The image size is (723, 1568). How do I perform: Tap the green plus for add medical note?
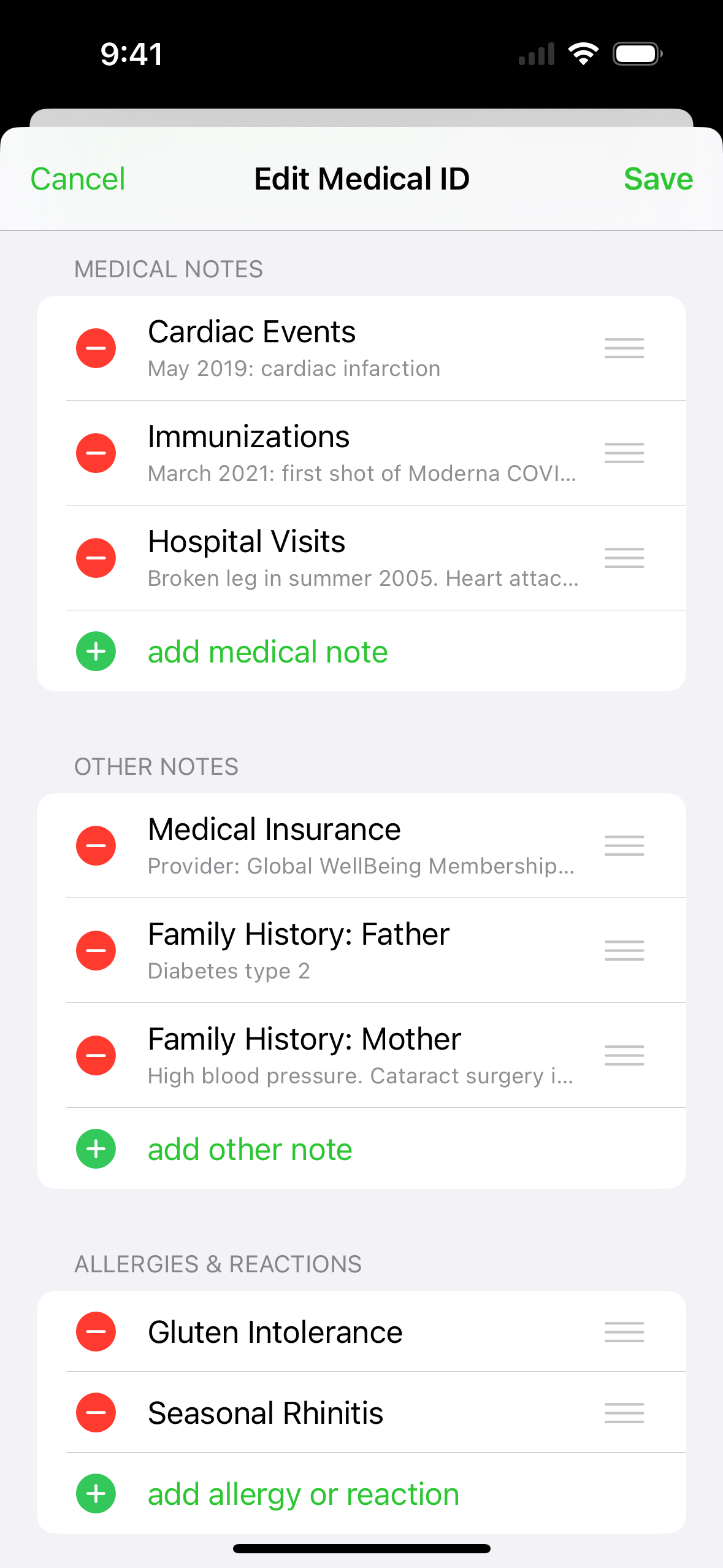[x=96, y=651]
